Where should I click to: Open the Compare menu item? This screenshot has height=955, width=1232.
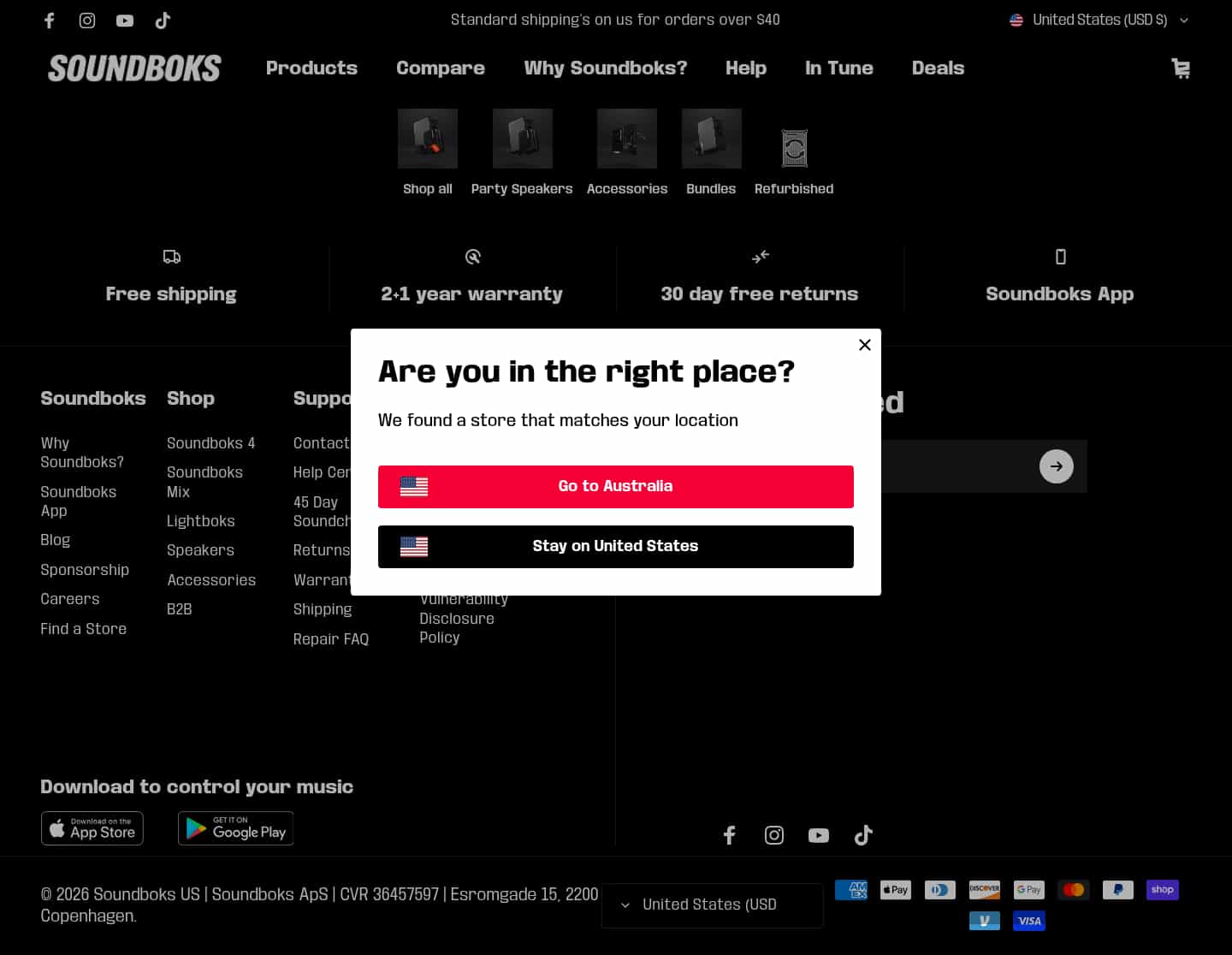click(x=441, y=68)
